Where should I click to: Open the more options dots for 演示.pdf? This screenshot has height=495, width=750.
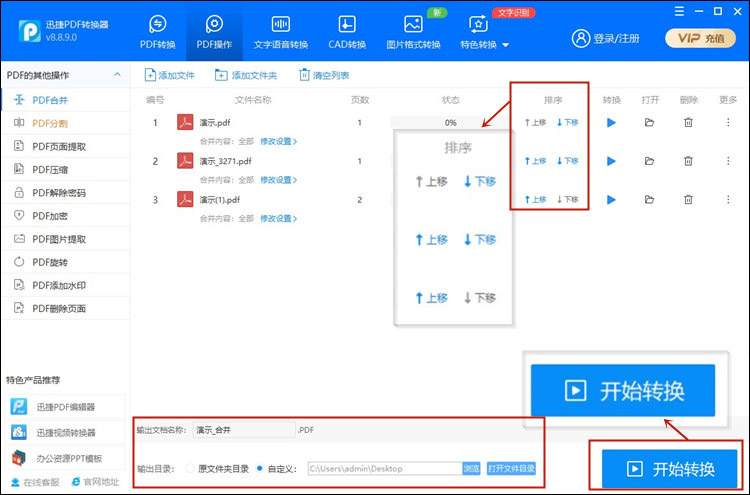click(727, 122)
